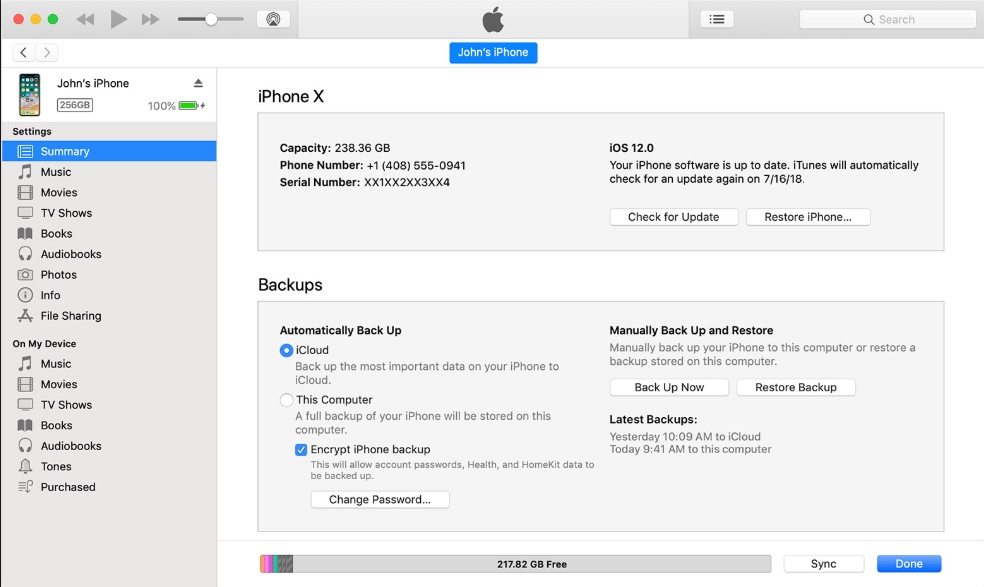Open Tones under On My Device
984x587 pixels.
(x=56, y=467)
